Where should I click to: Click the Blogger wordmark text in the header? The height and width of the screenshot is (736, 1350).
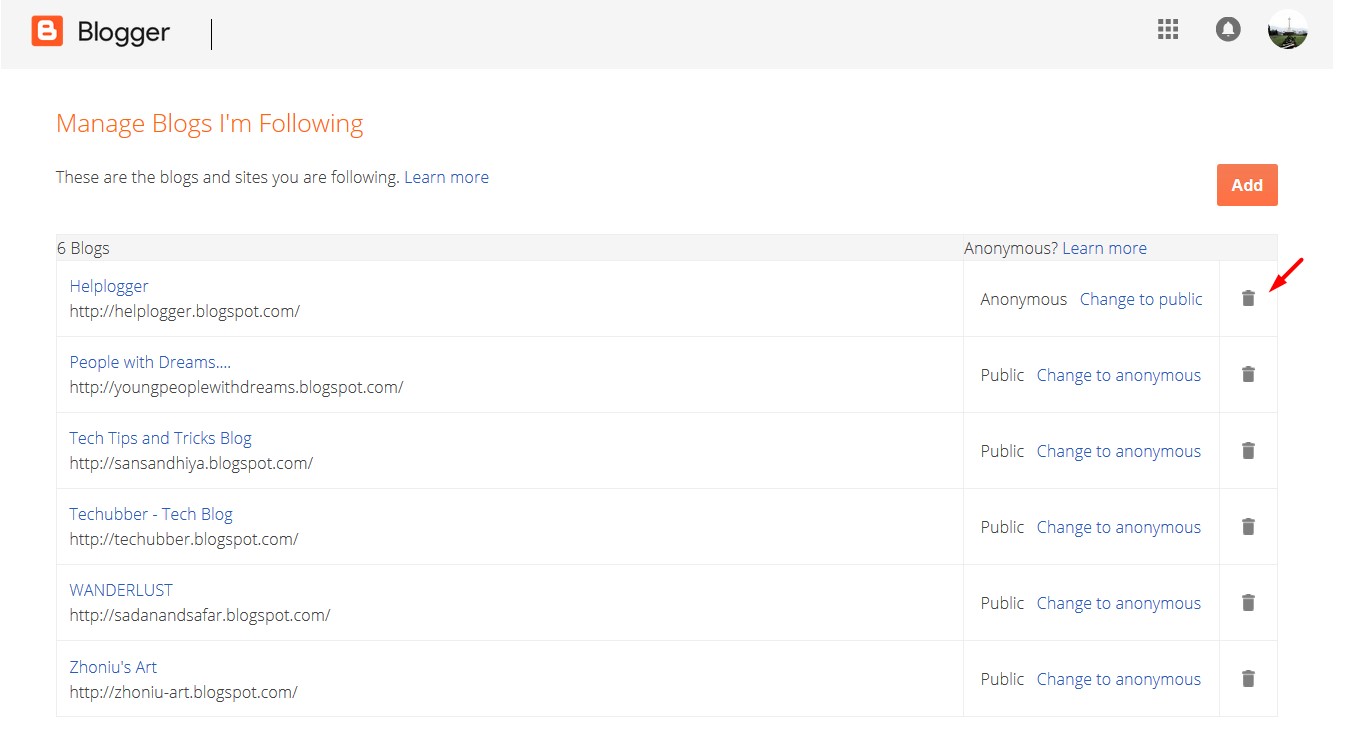124,32
